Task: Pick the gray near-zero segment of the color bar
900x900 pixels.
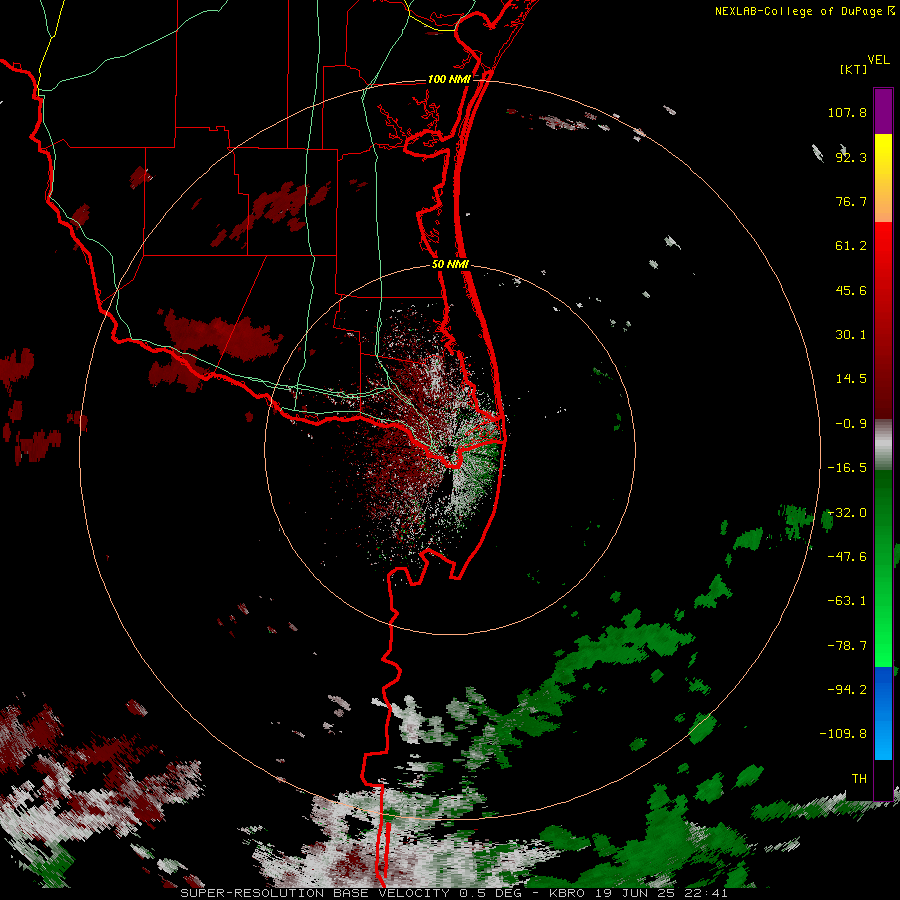Action: [x=883, y=445]
